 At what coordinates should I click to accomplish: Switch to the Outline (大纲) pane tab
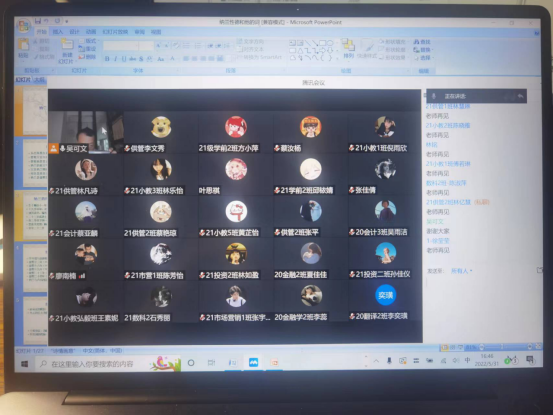coord(40,80)
